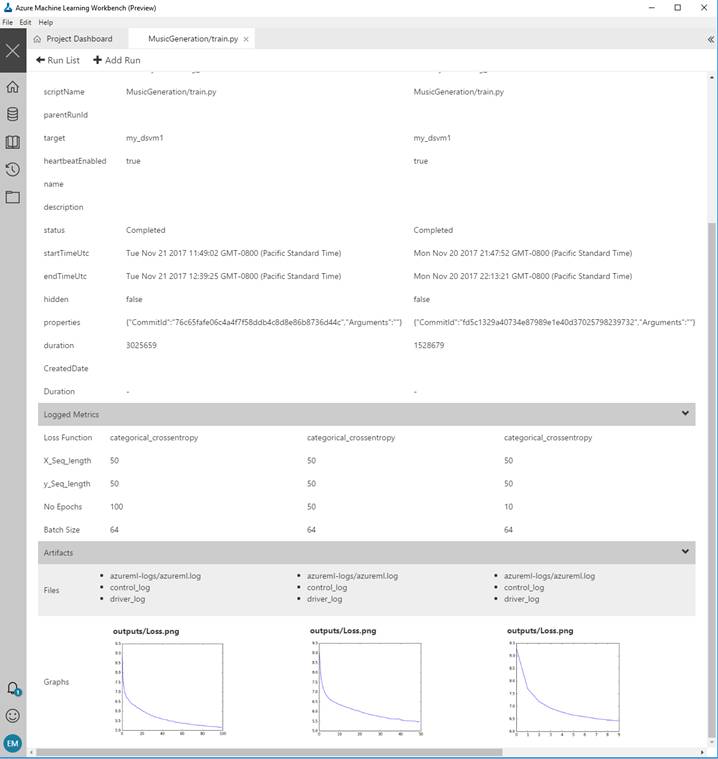Open first run's azureml-logs/azureml.log file
Viewport: 718px width, 759px height.
[155, 576]
